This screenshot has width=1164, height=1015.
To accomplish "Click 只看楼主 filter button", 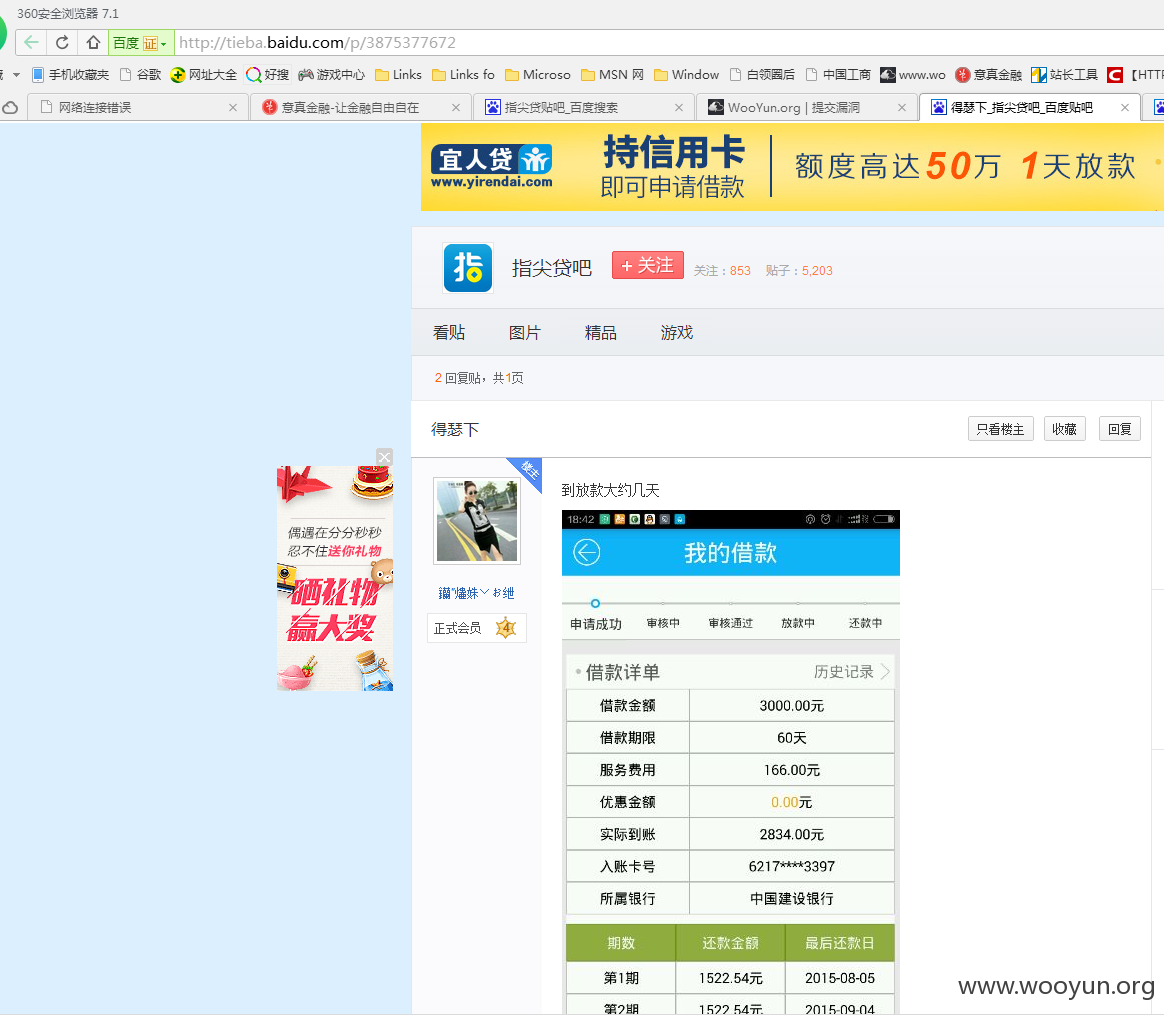I will click(x=1001, y=429).
